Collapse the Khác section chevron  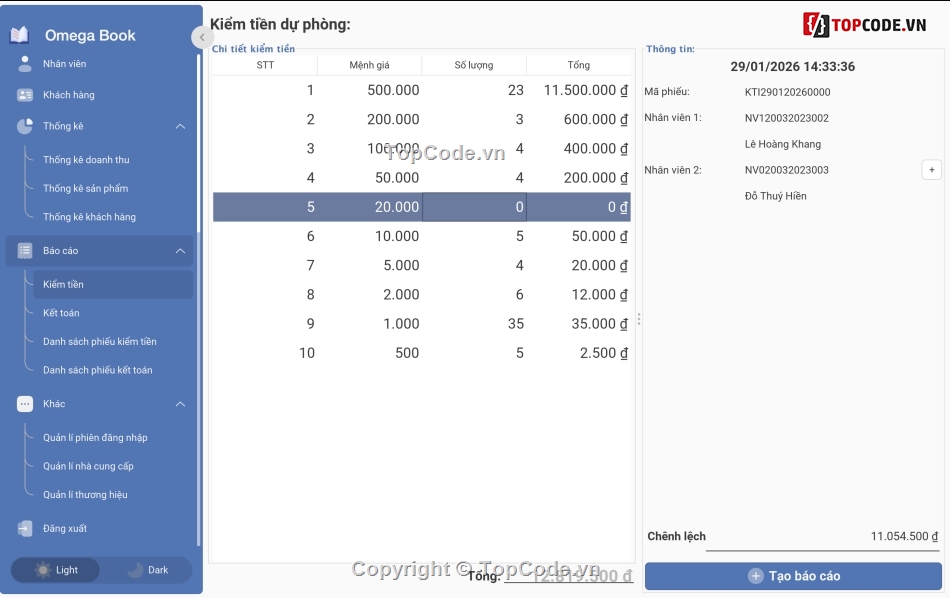pos(180,404)
